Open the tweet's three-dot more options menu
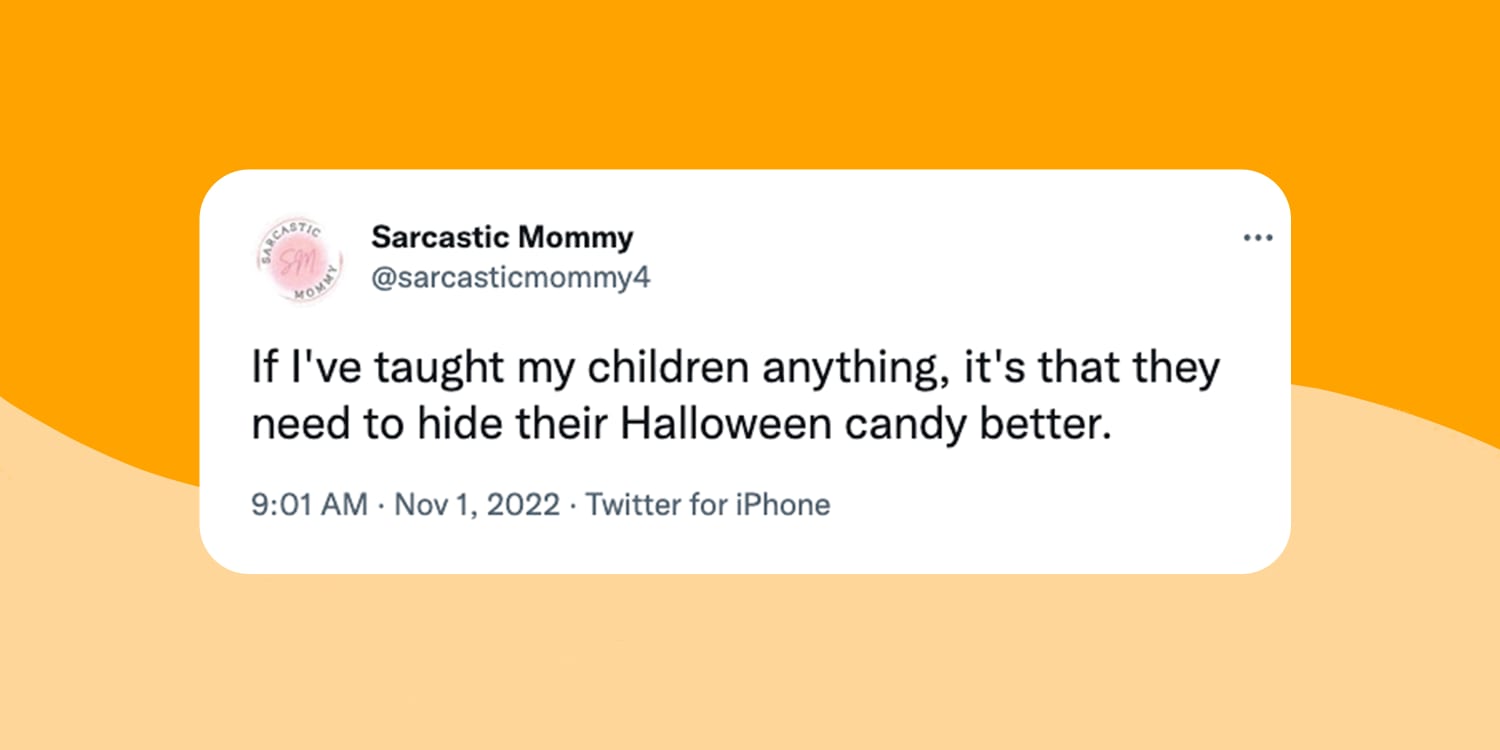Screen dimensions: 1500x750 (x=1257, y=238)
